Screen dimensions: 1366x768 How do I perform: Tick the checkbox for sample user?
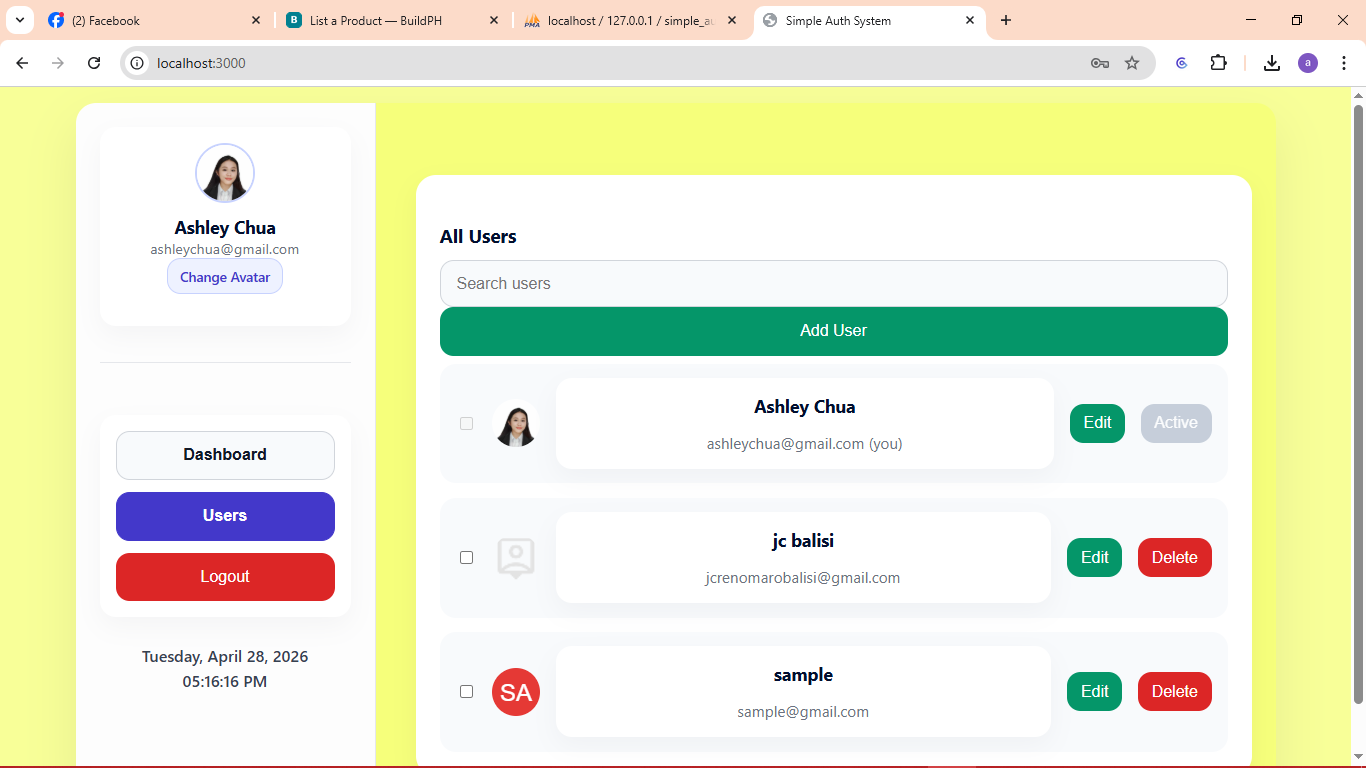click(x=466, y=691)
